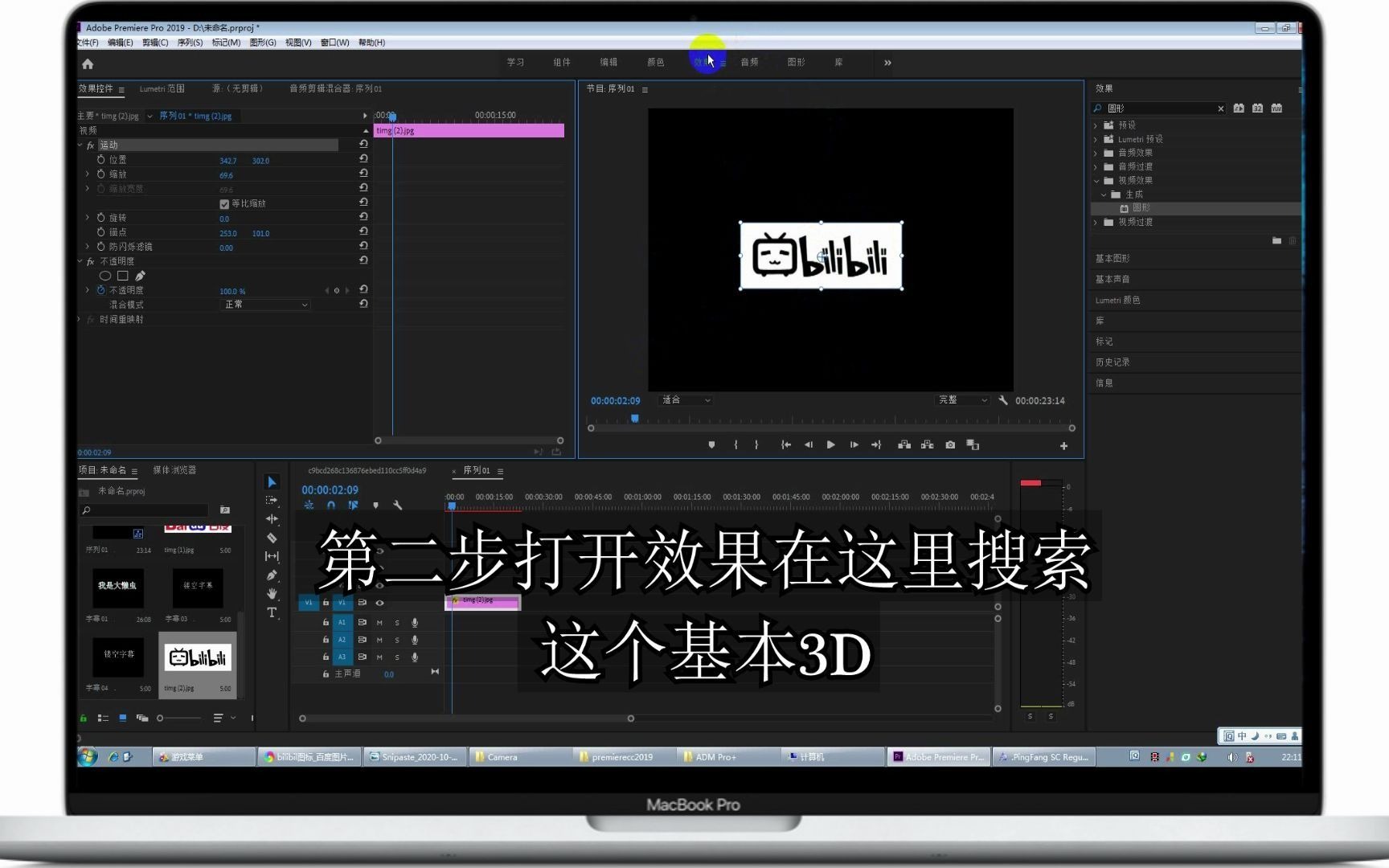Select the Type tool in the timeline toolbar
The width and height of the screenshot is (1389, 868).
tap(272, 612)
